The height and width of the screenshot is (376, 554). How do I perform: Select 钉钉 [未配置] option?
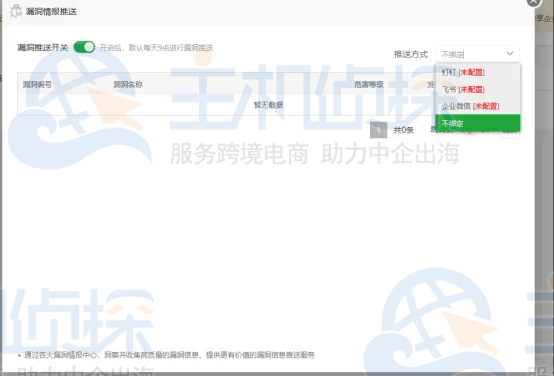[x=477, y=72]
